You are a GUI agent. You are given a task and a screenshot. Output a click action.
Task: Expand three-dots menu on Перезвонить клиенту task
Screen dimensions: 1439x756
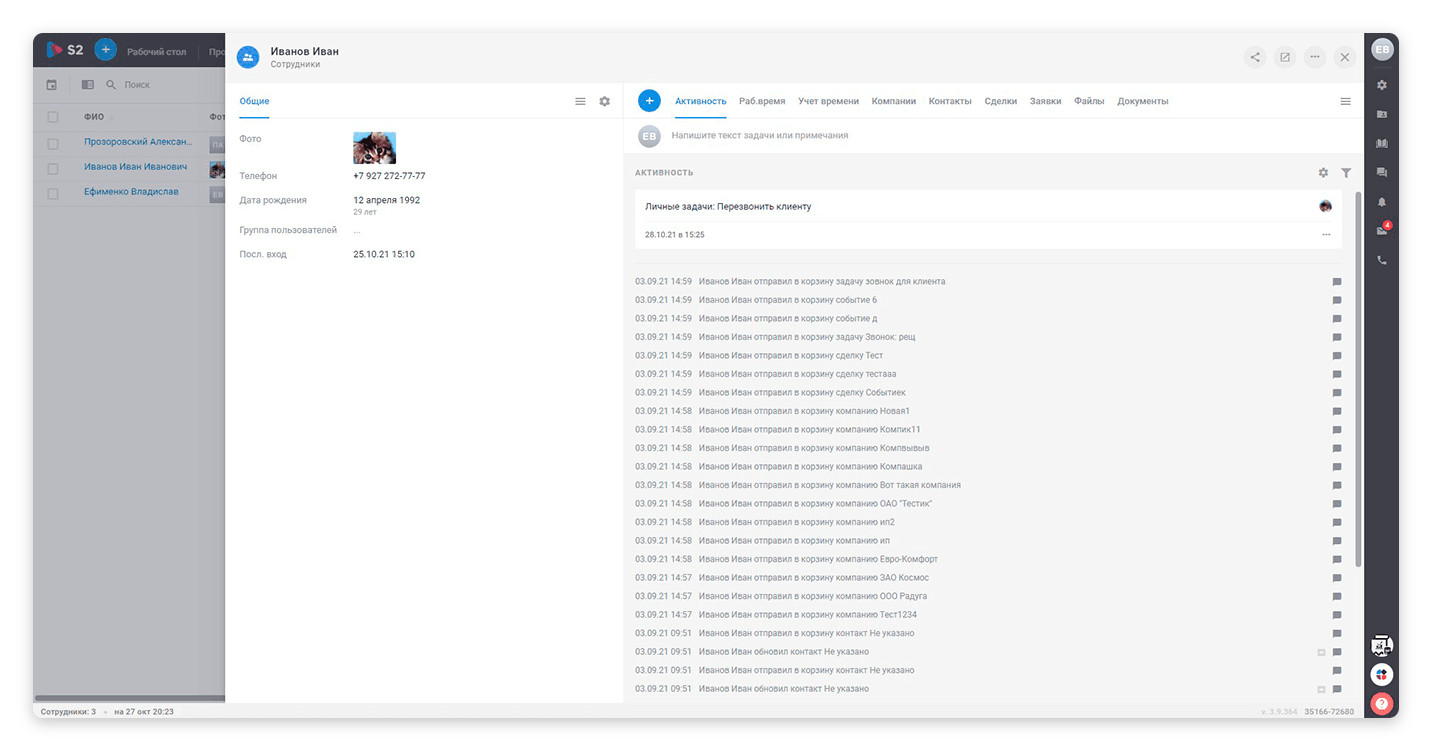[1326, 235]
